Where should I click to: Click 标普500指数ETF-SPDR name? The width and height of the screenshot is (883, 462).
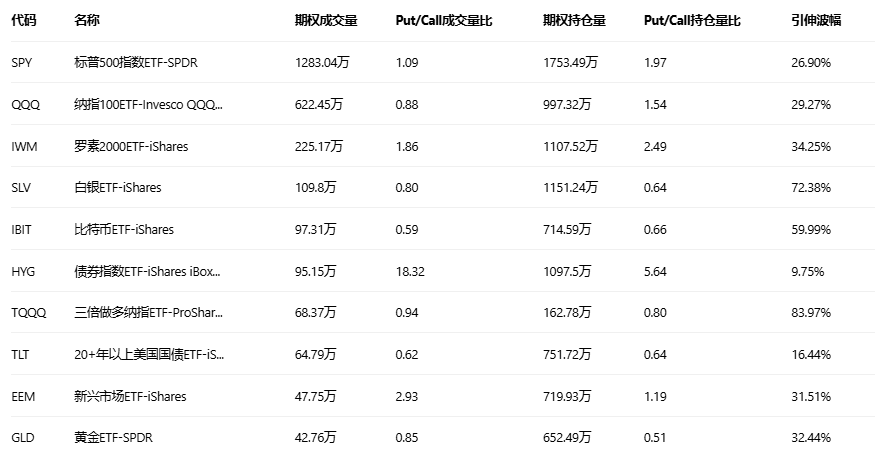click(136, 62)
